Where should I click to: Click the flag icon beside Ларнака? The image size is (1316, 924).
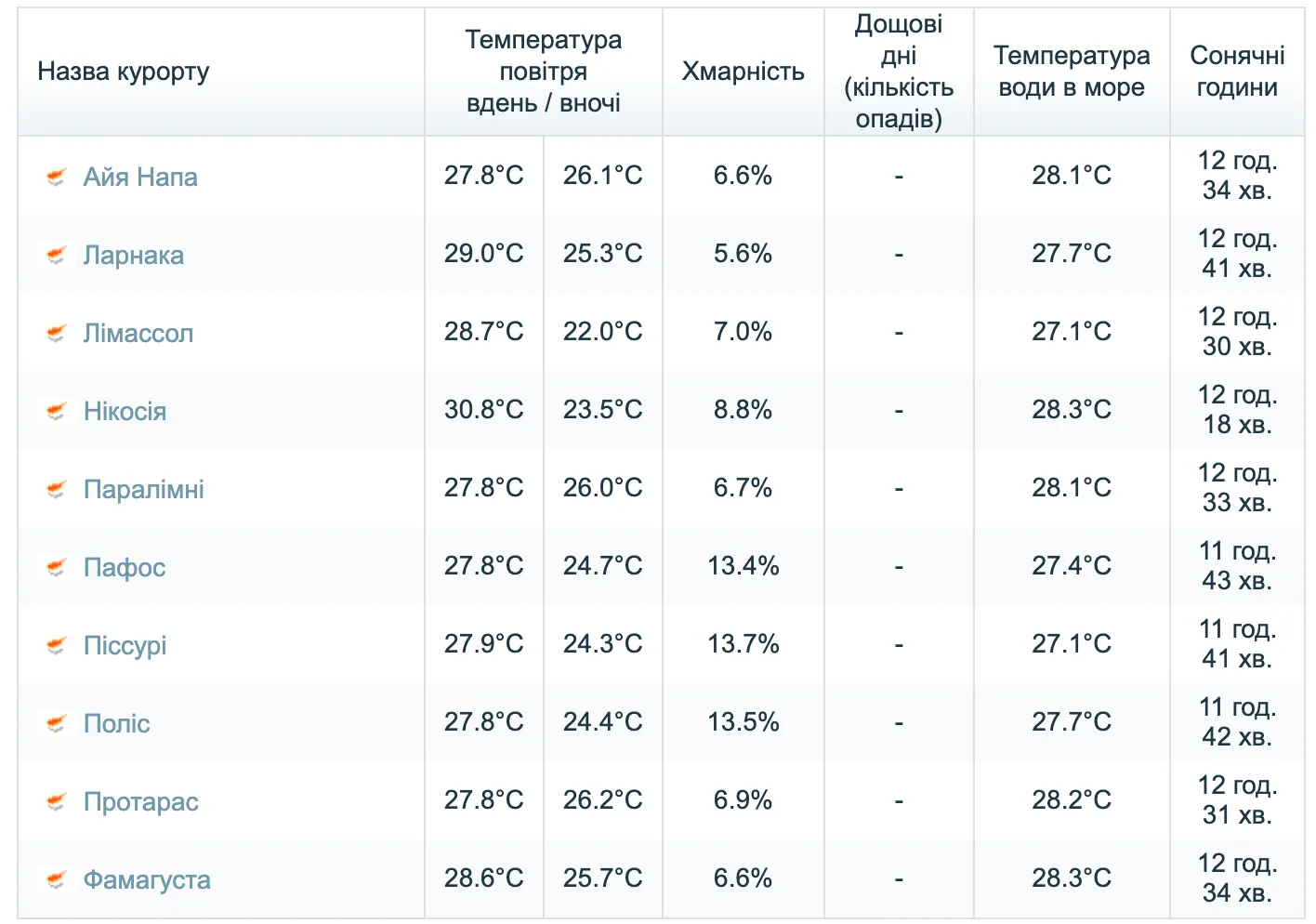click(x=57, y=255)
